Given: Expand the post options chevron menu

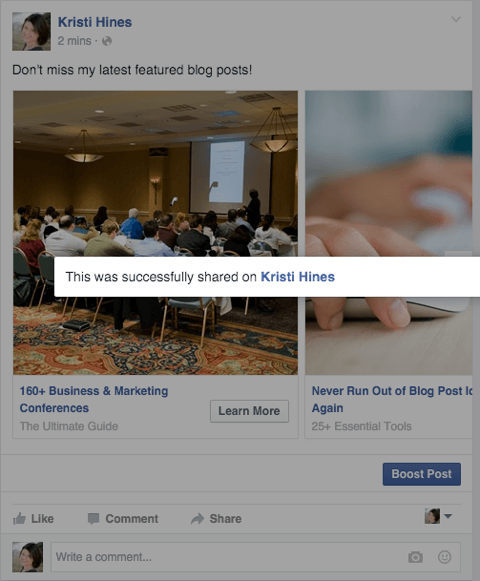Looking at the screenshot, I should click(456, 19).
